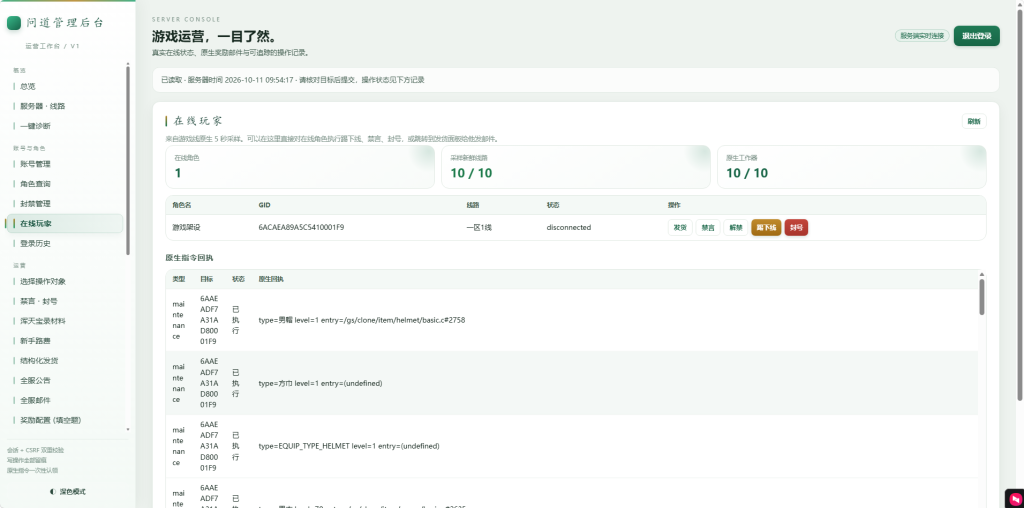Click 发货 for player 游戏架设

tap(680, 228)
